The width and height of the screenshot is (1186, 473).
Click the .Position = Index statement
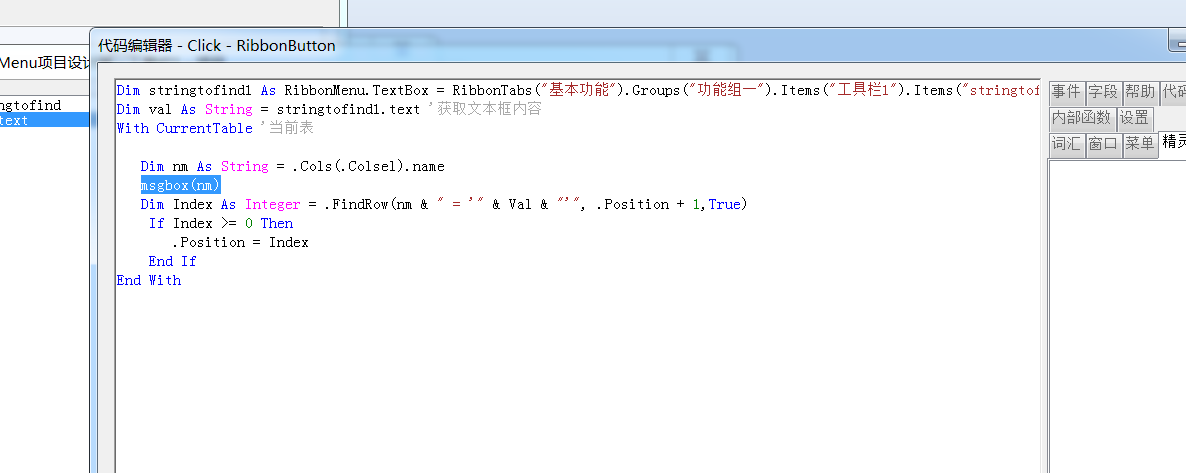[x=240, y=242]
